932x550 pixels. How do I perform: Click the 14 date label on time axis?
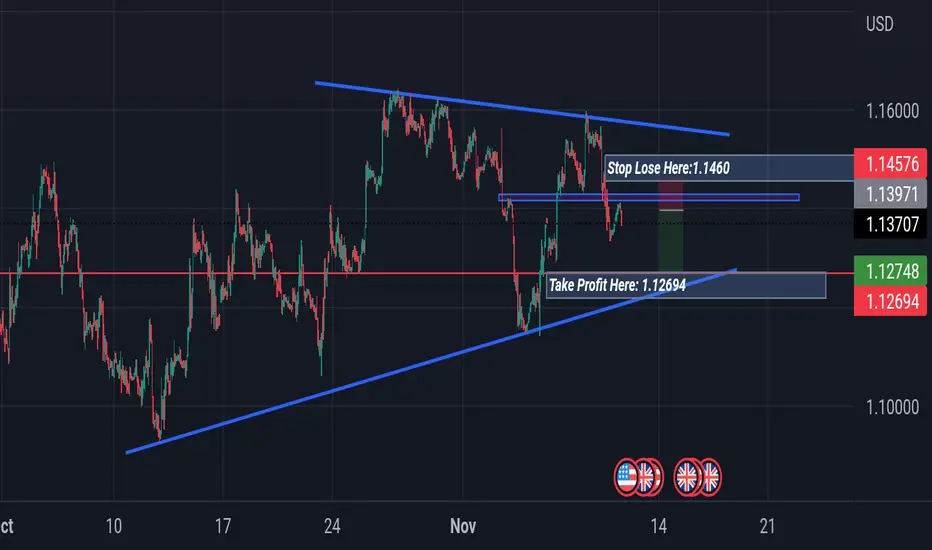(658, 526)
